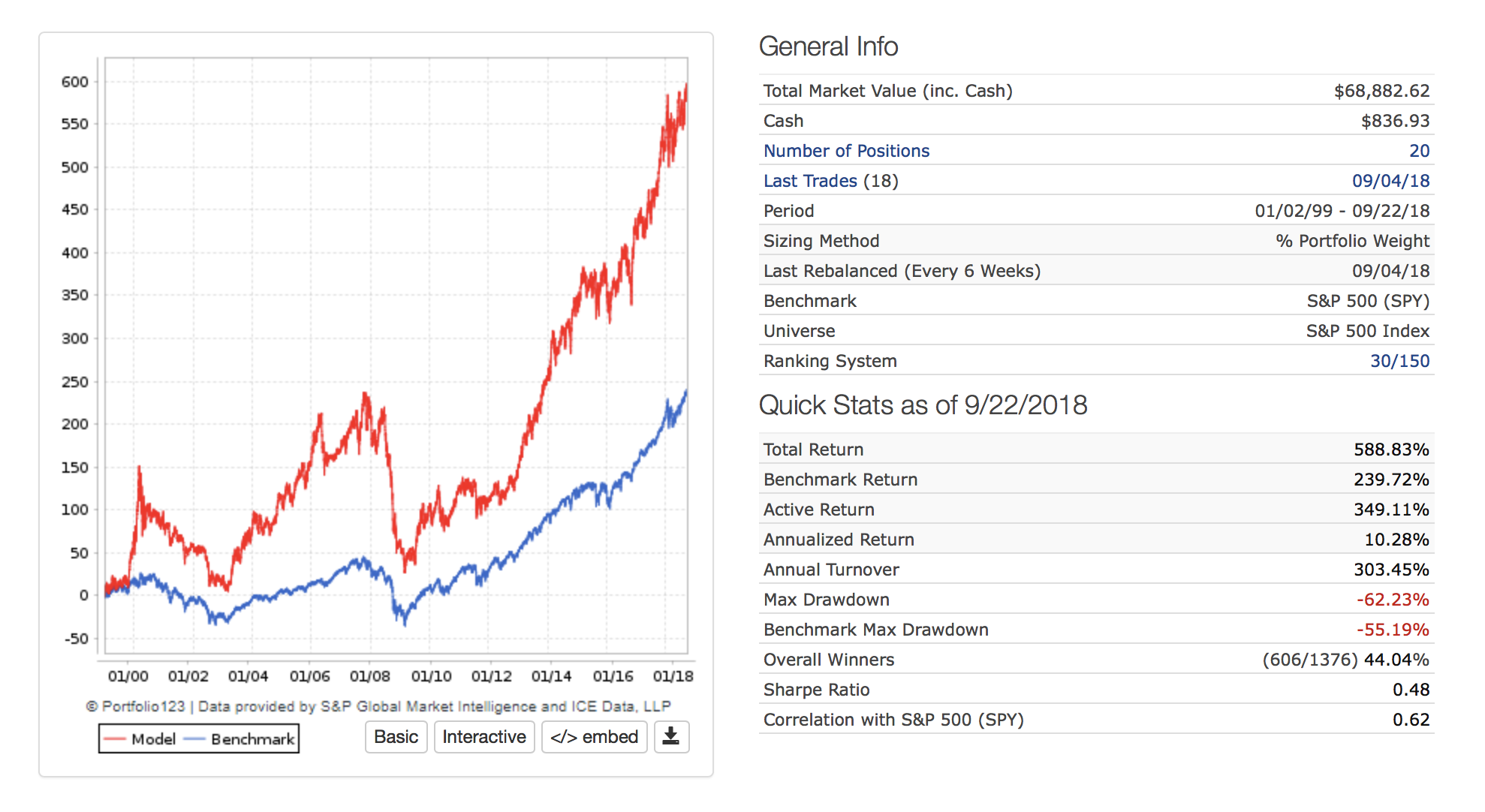
Task: Open the Last Trades link
Action: [810, 181]
